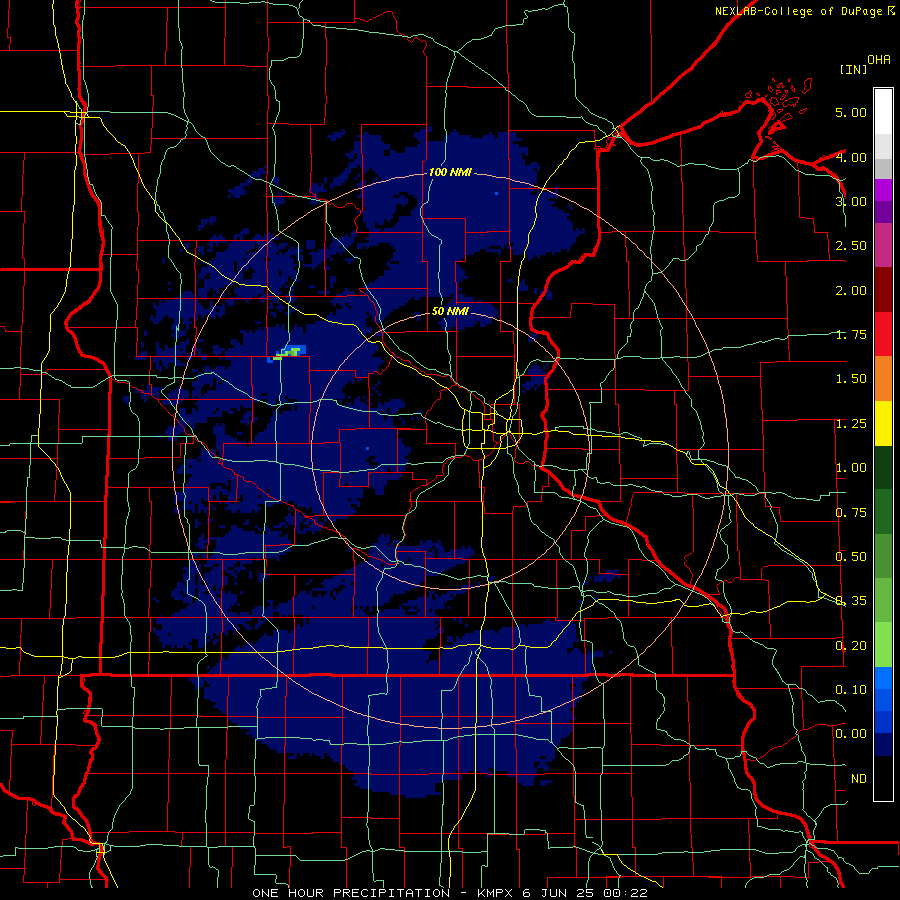
Task: Click the 5.00 scale value
Action: pyautogui.click(x=851, y=112)
